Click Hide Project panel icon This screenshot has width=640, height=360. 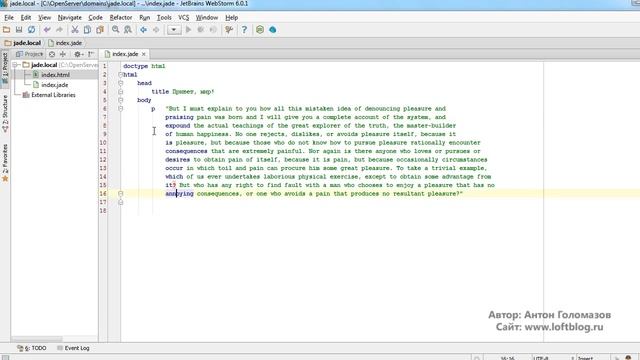click(x=91, y=54)
